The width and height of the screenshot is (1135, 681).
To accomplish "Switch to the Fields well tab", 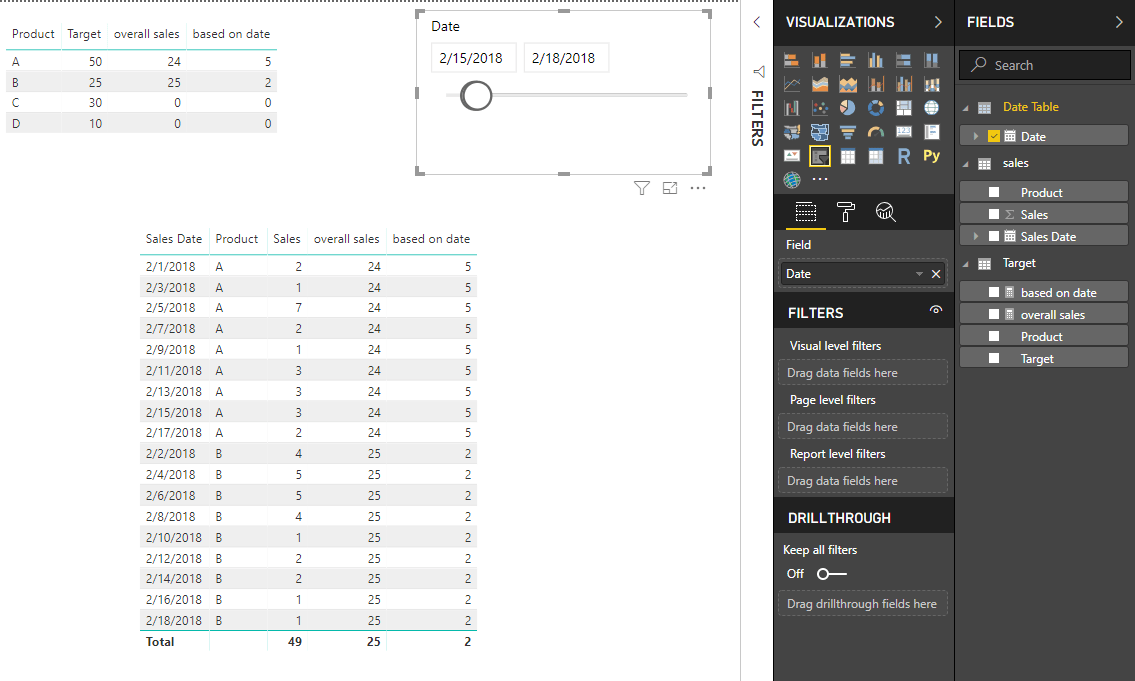I will (806, 212).
